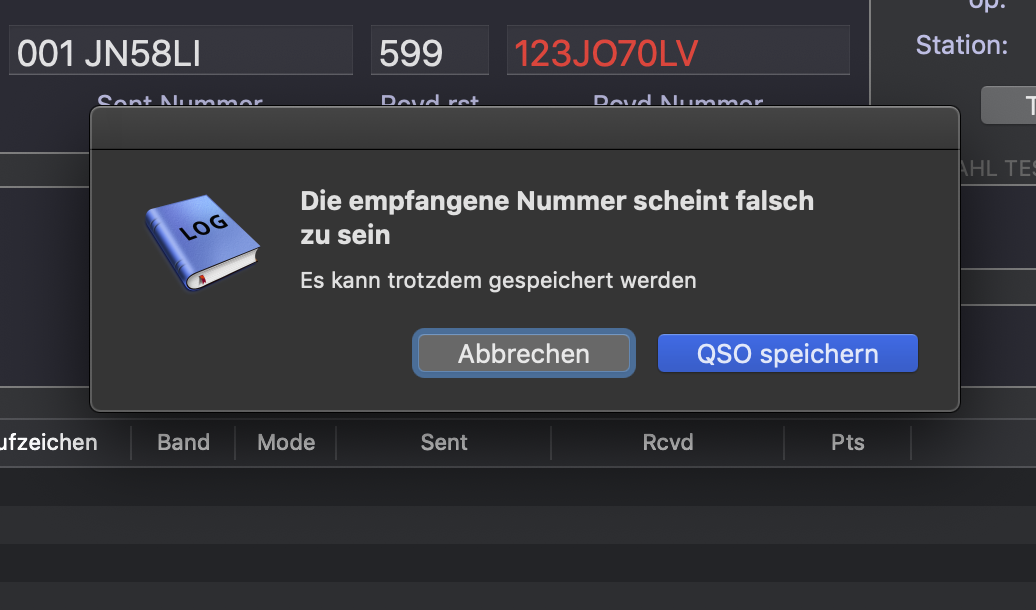Sort the log by Band column
The width and height of the screenshot is (1036, 610).
[x=183, y=442]
